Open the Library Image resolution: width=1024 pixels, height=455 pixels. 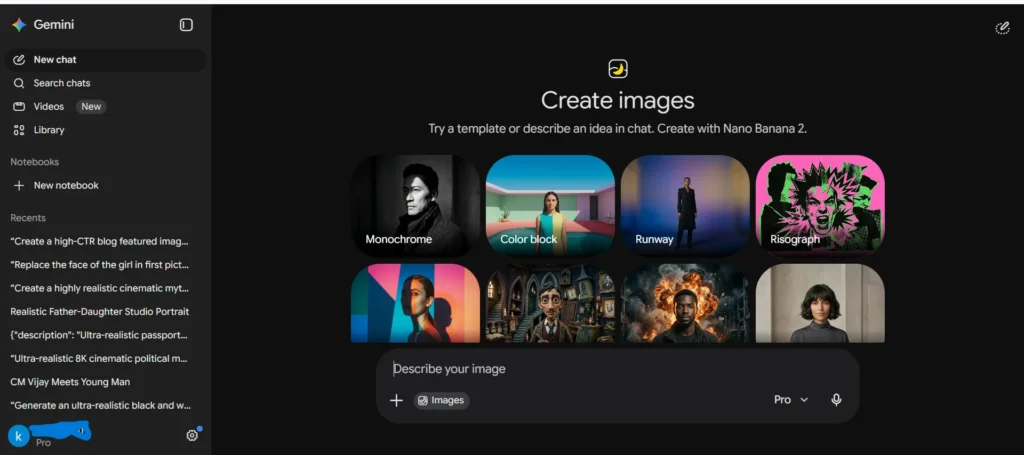coord(105,130)
